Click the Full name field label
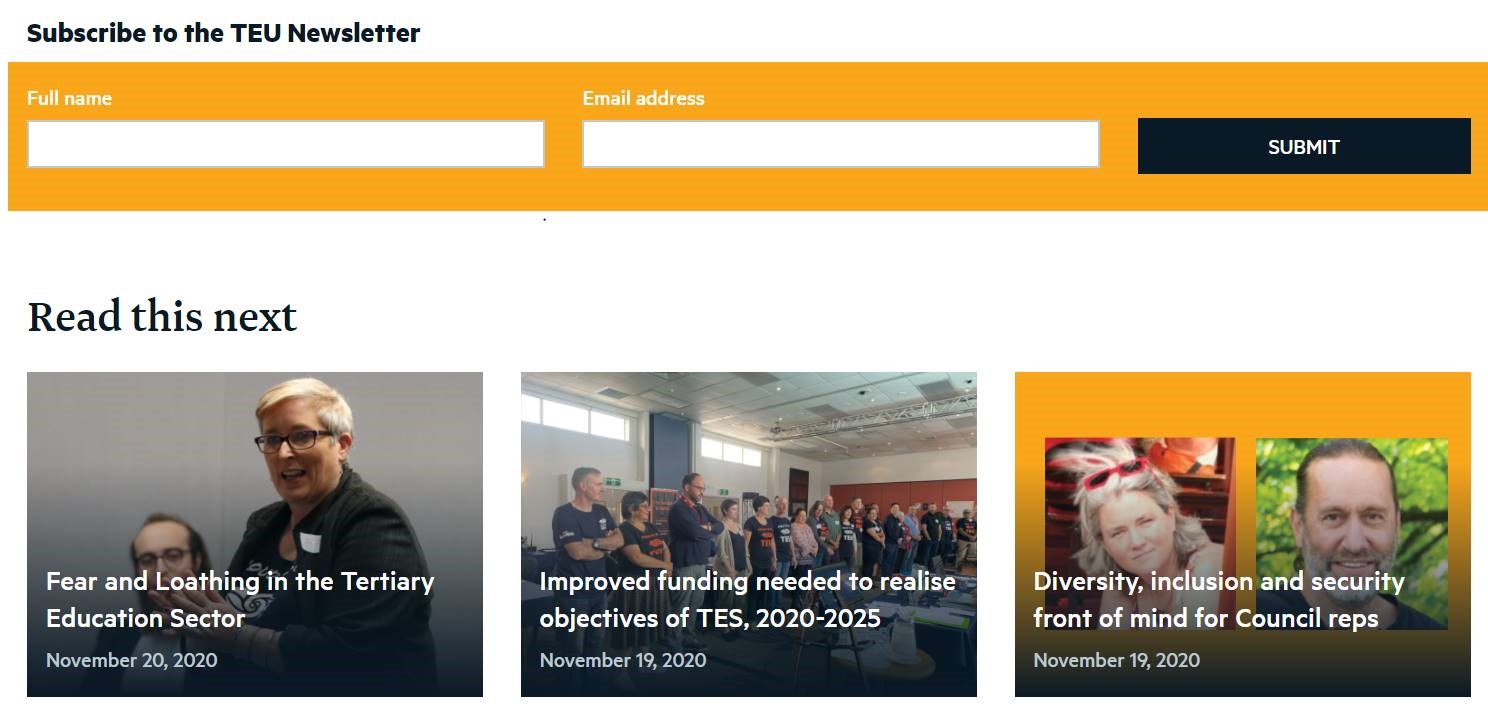 (69, 98)
